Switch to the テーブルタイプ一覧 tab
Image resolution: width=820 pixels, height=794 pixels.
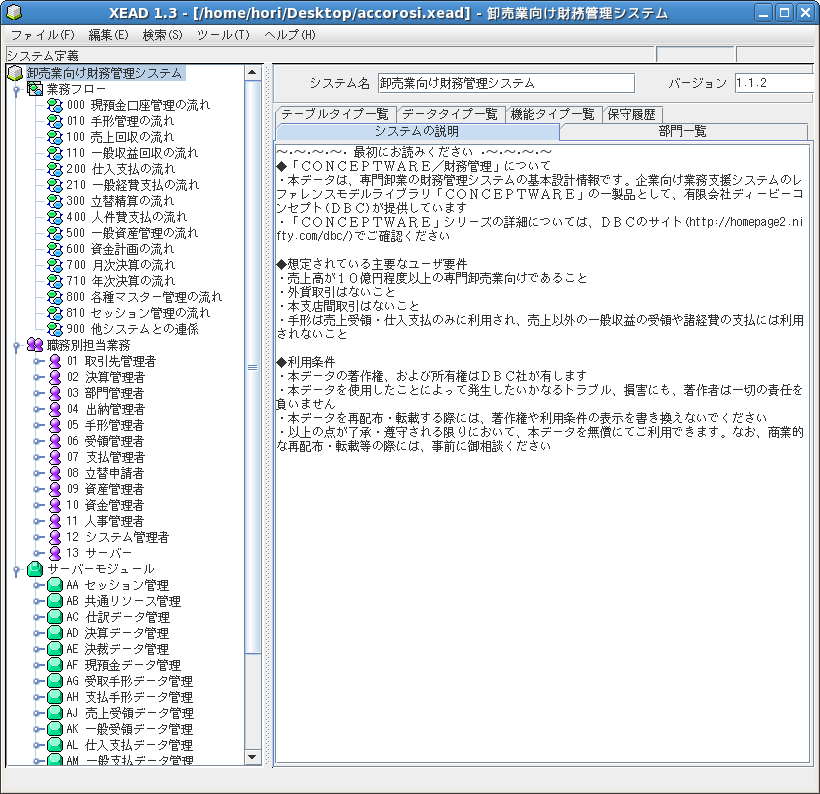(335, 114)
